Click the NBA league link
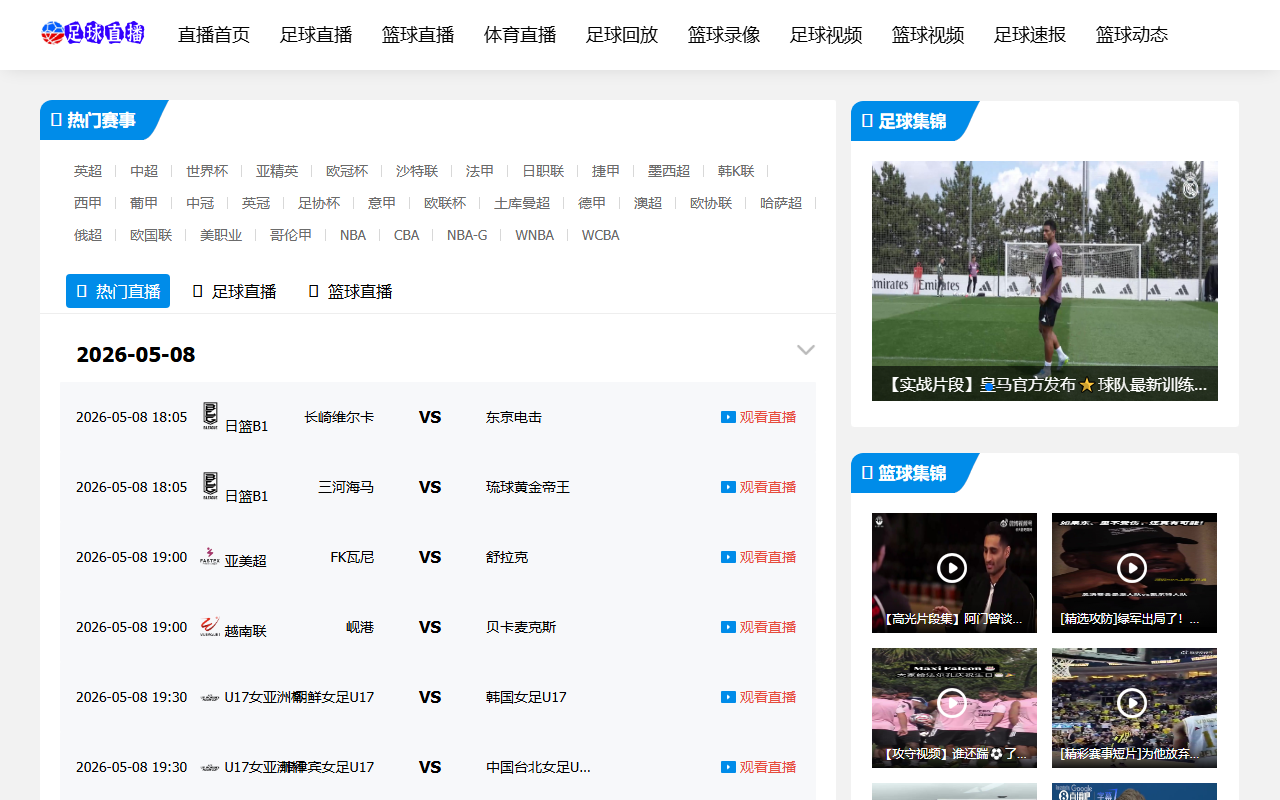The height and width of the screenshot is (800, 1280). [353, 235]
